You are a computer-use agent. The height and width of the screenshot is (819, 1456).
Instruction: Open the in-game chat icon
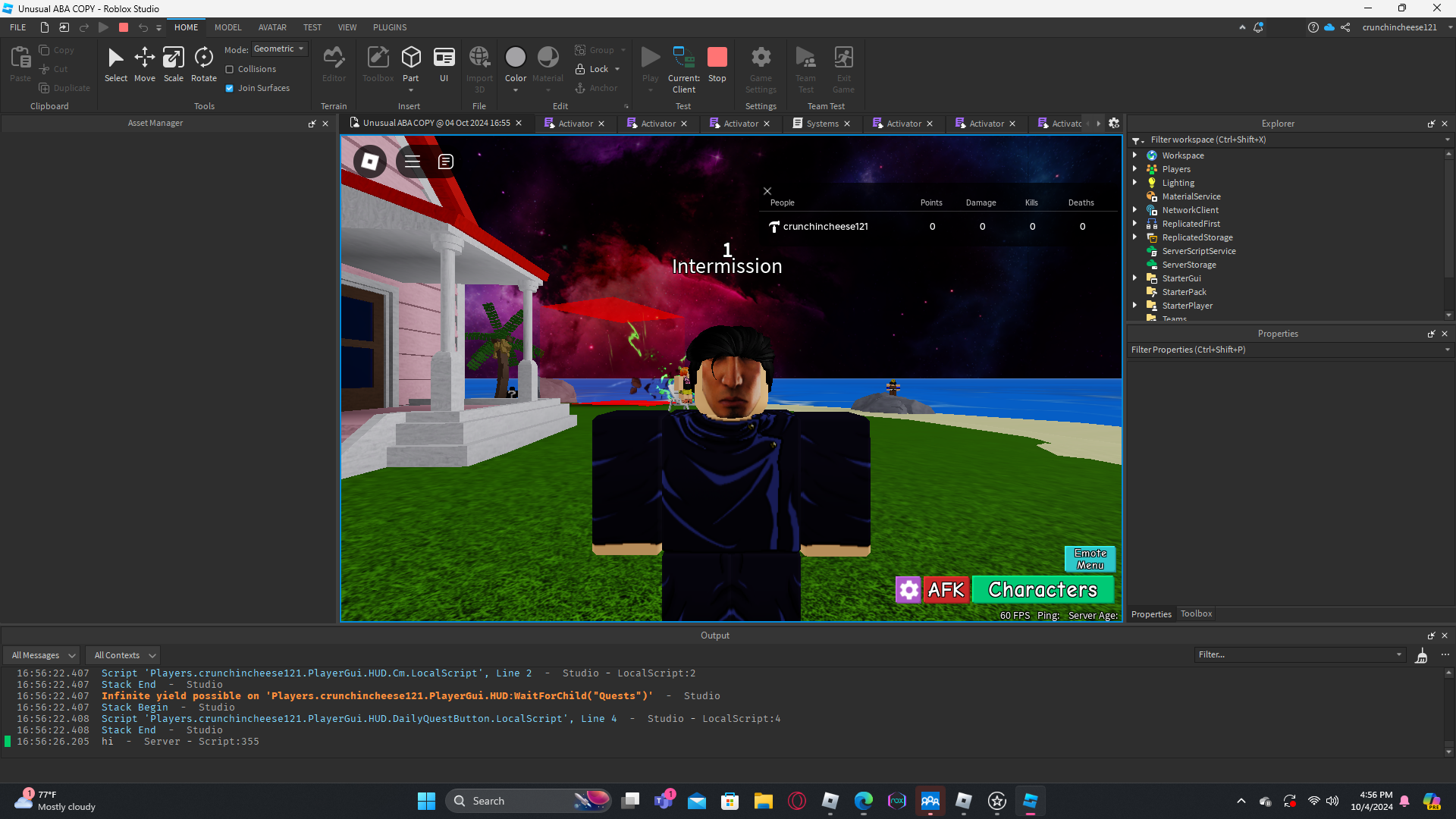point(446,162)
